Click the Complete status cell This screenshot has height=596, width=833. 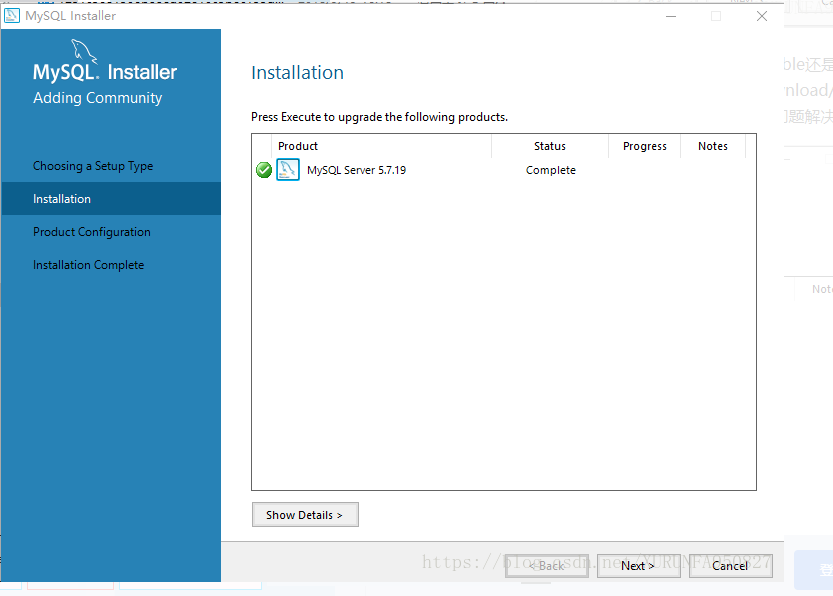(551, 170)
